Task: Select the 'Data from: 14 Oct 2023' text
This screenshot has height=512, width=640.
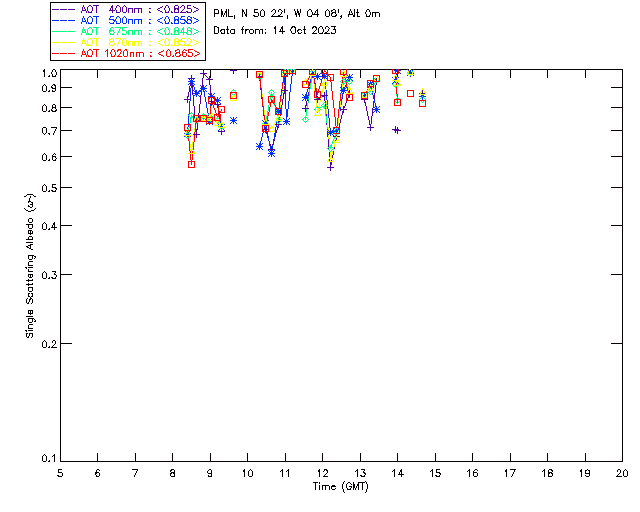Action: (x=275, y=30)
